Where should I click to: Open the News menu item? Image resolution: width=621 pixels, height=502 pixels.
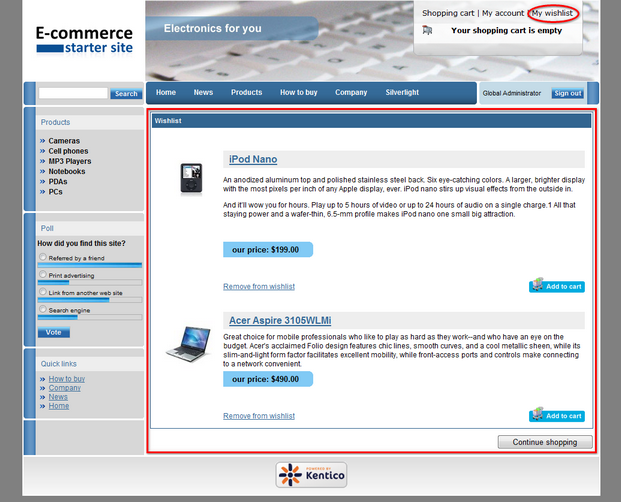[203, 92]
